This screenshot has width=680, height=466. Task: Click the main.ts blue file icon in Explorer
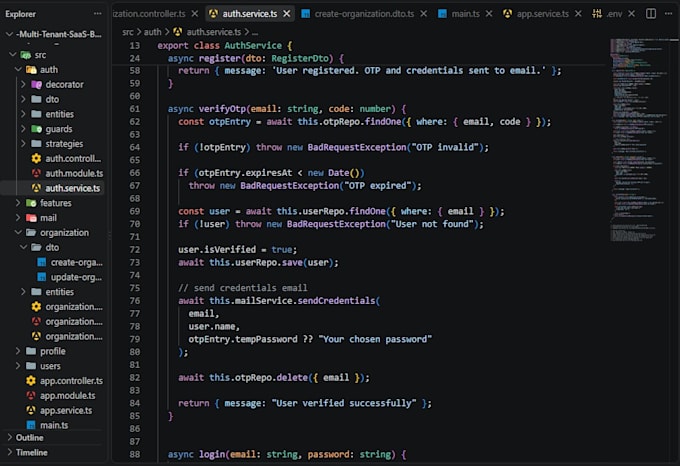click(x=31, y=425)
